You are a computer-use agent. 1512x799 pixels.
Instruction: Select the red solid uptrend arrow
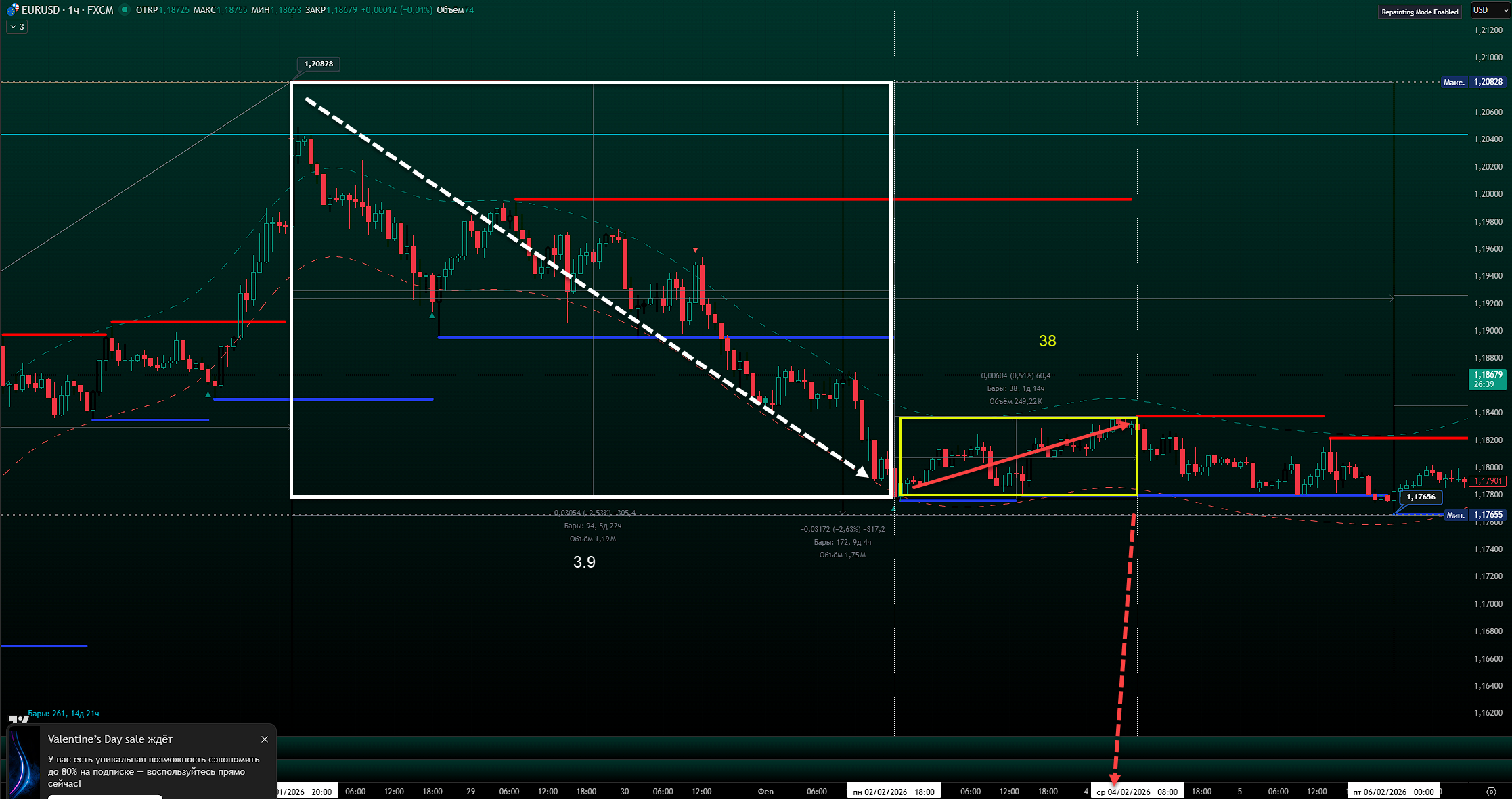click(x=1022, y=455)
